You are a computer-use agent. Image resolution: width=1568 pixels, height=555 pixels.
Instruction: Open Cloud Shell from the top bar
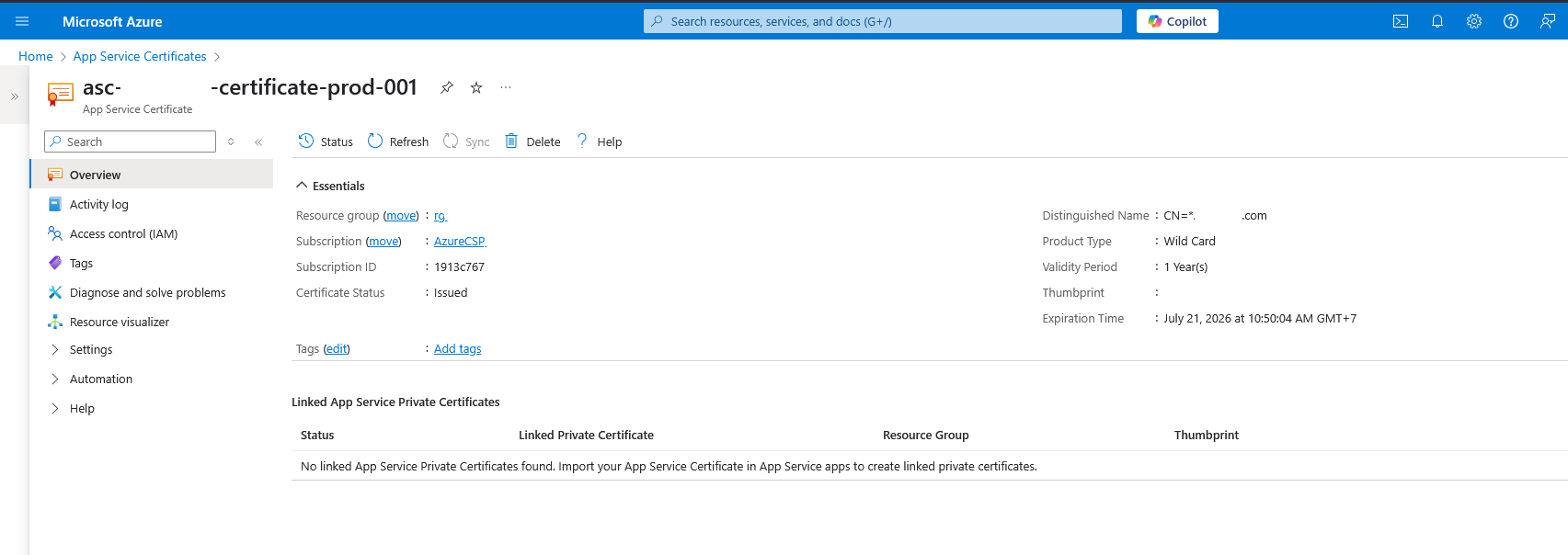(1401, 21)
